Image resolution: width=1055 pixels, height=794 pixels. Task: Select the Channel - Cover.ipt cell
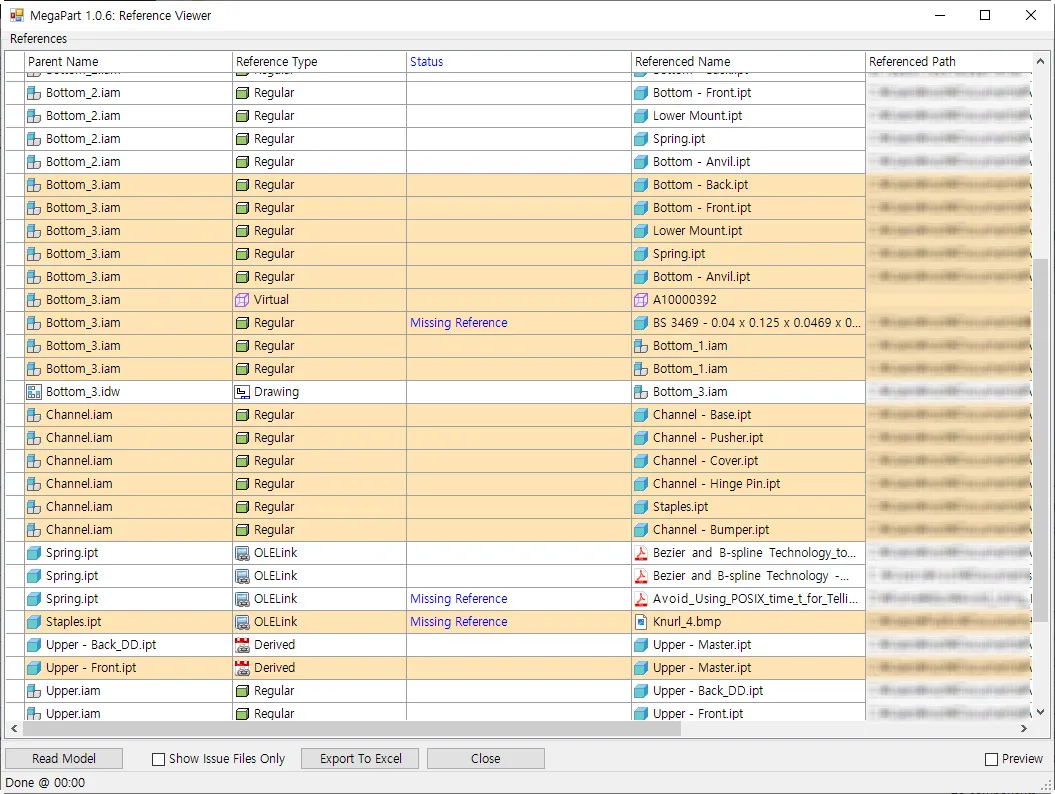pos(748,461)
